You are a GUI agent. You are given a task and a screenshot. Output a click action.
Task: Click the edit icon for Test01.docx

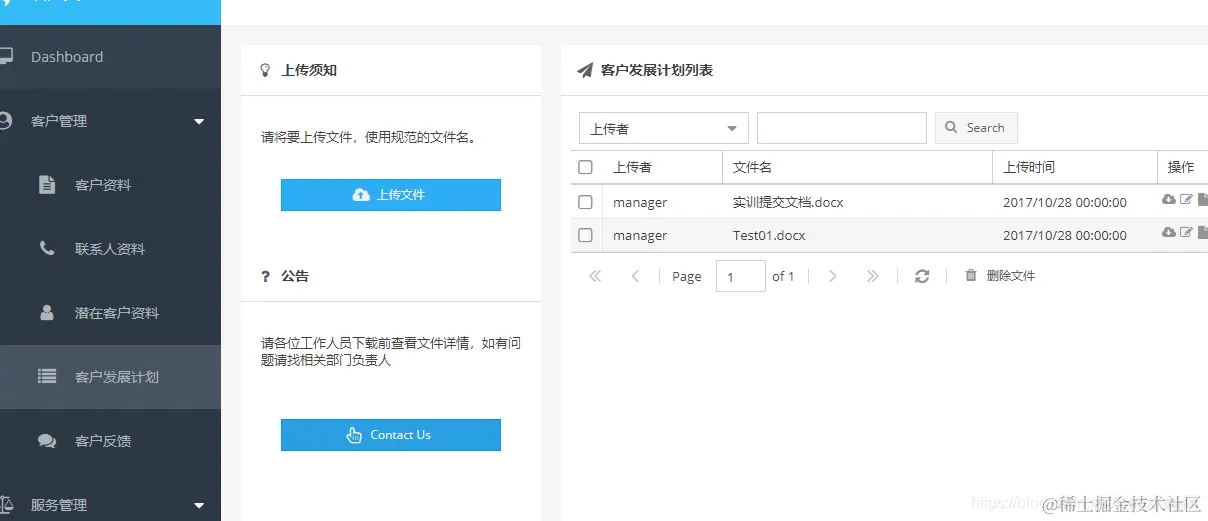[x=1186, y=232]
